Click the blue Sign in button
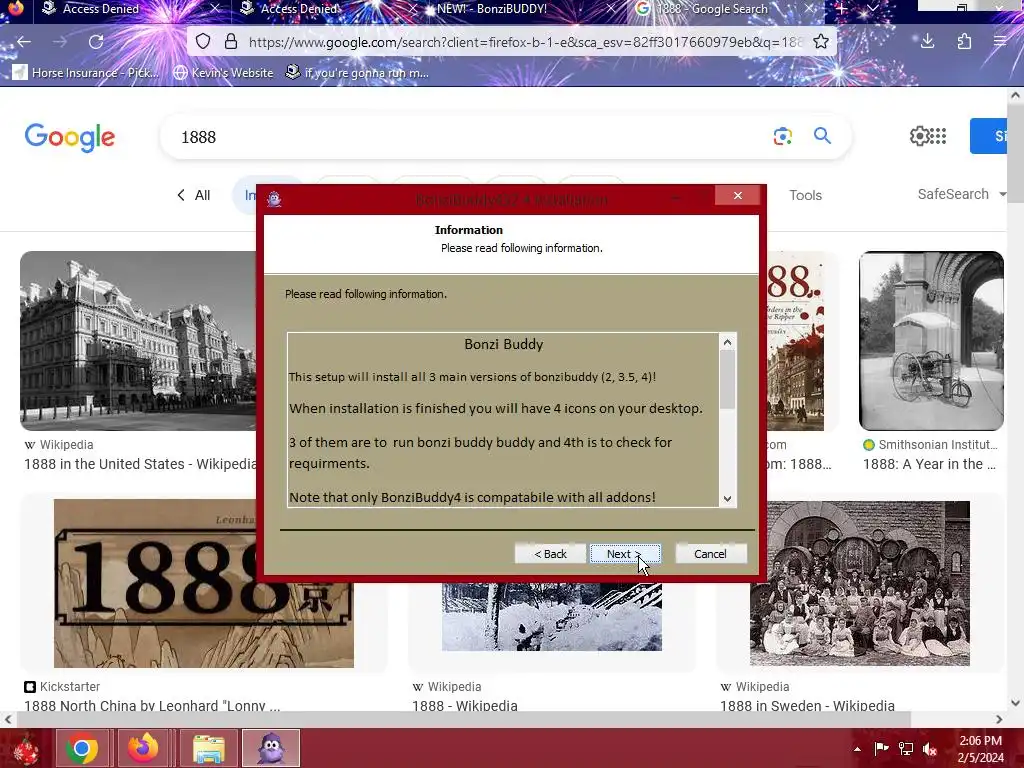Screen dimensions: 1024x768 (988, 136)
